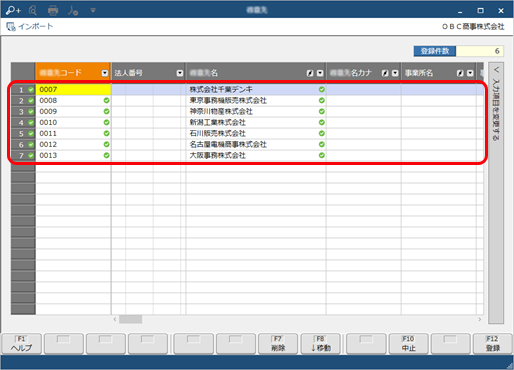Click the green status check on row 6
This screenshot has width=514, height=370.
31,145
